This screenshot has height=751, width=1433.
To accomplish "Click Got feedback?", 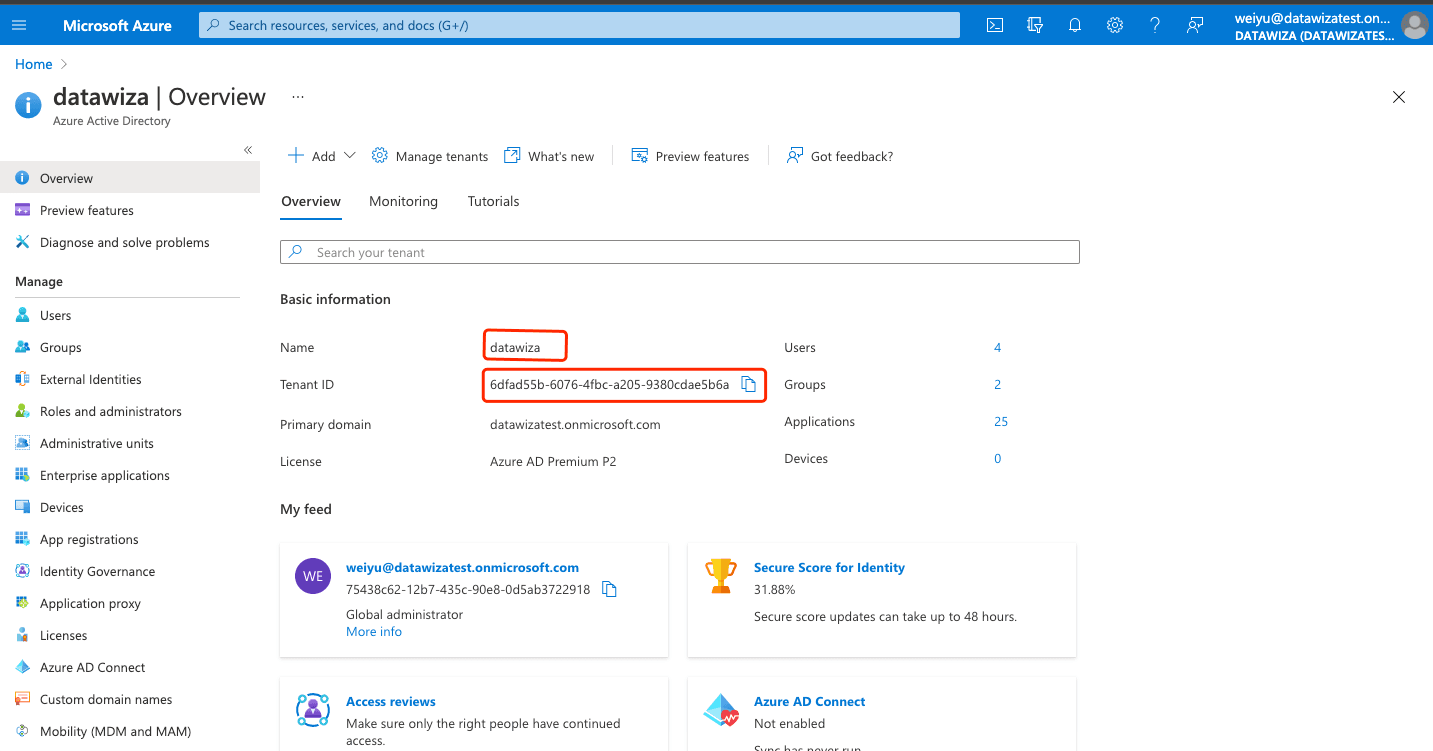I will [840, 156].
